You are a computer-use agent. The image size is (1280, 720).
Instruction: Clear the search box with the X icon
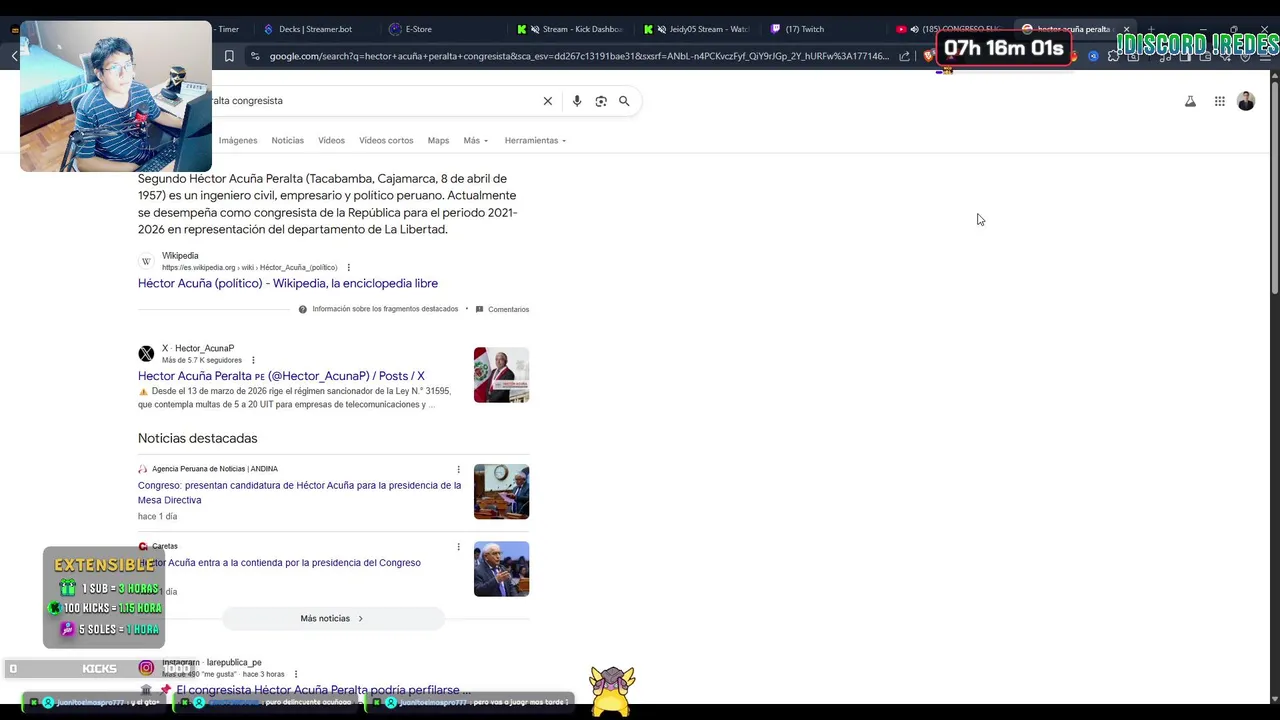(548, 101)
